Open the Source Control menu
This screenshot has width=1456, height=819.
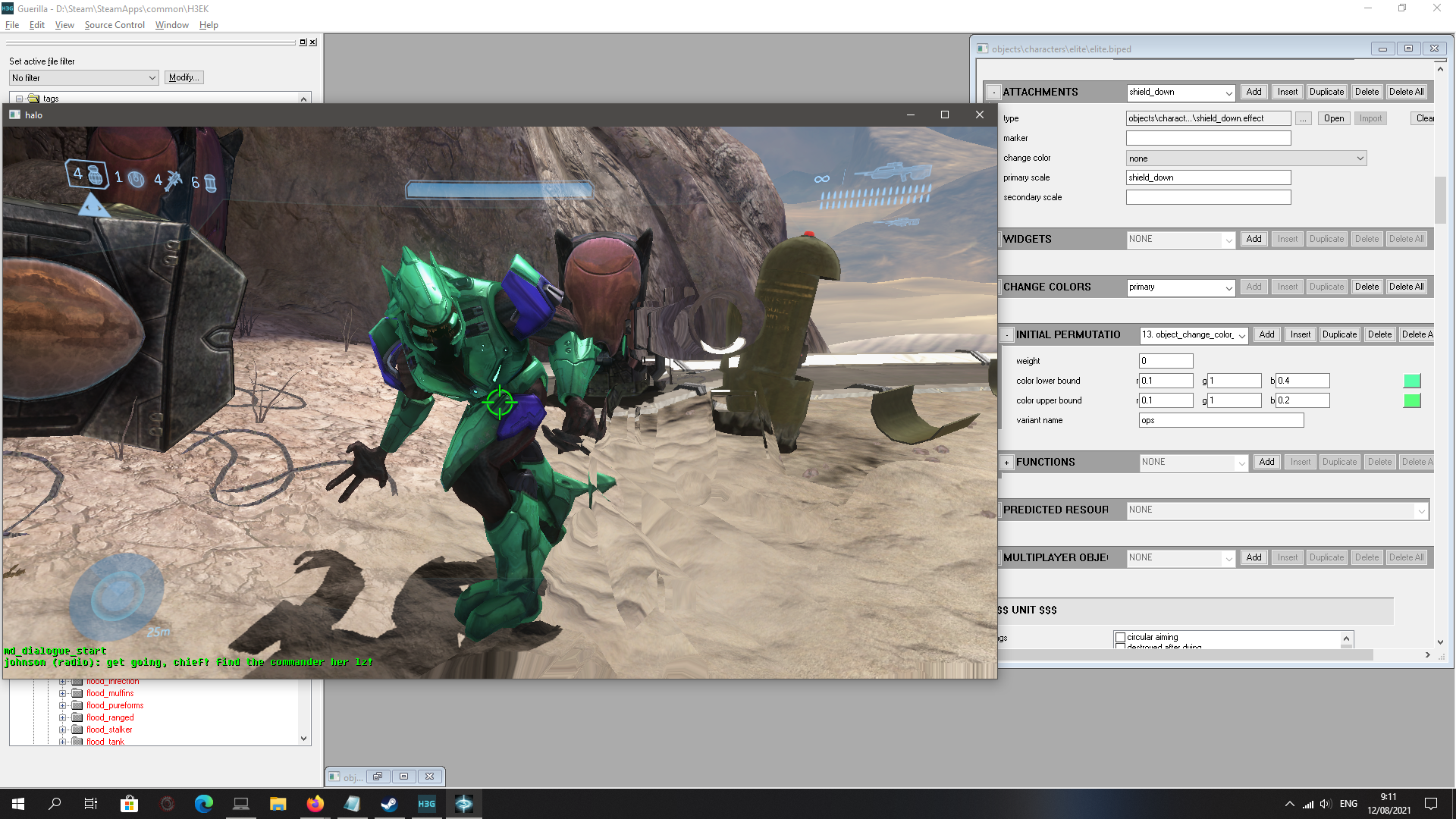click(x=115, y=25)
